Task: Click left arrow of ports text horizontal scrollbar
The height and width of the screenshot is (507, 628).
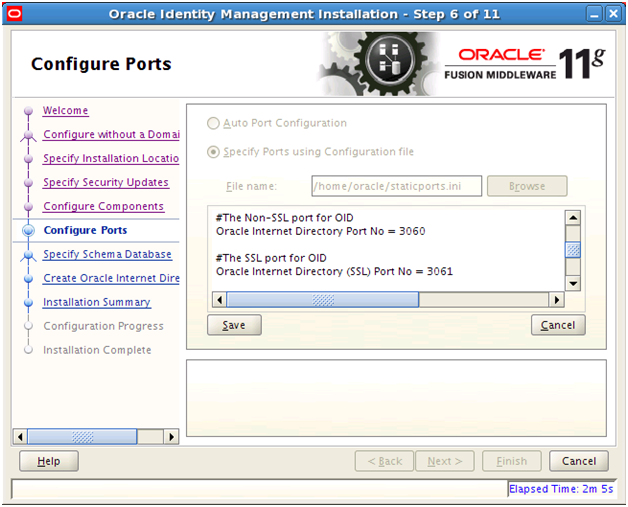Action: 219,300
